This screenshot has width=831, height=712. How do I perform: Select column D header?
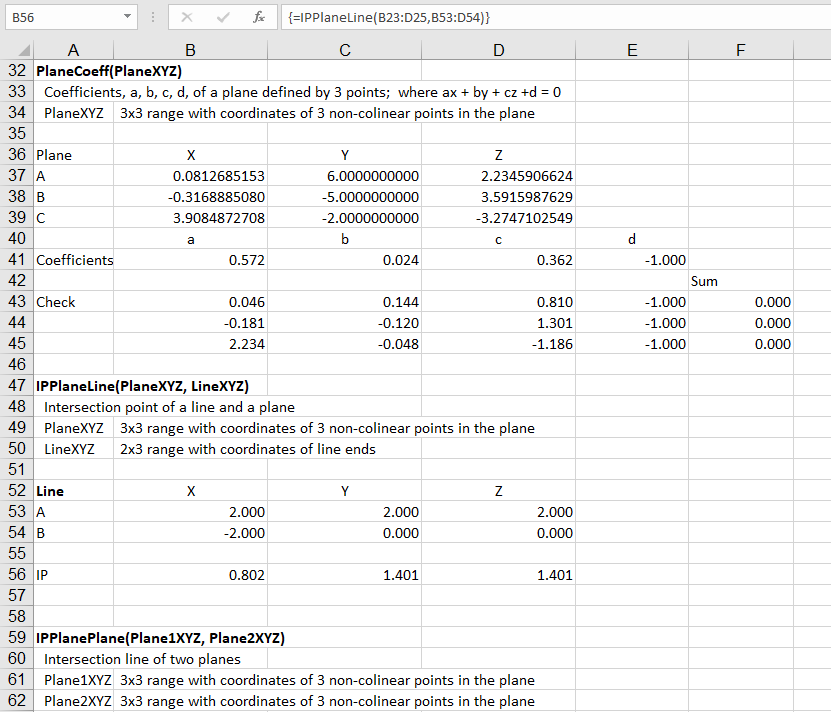coord(498,51)
